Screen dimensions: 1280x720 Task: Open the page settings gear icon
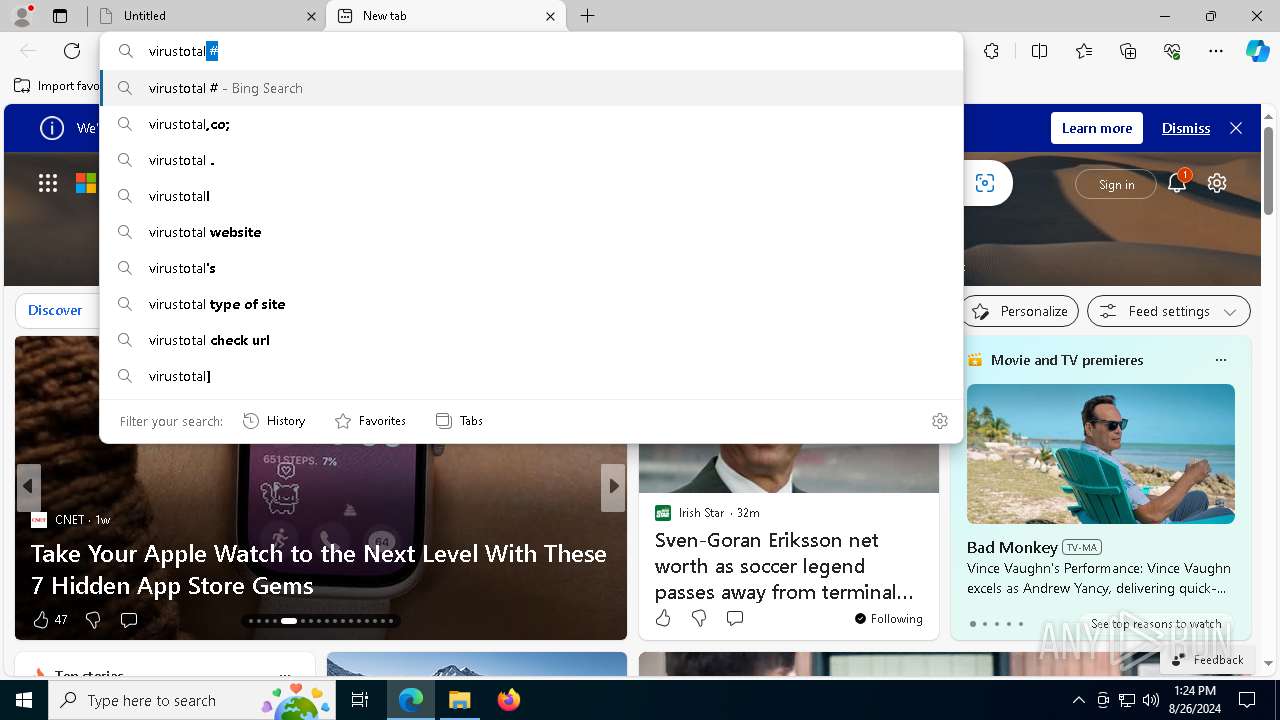pyautogui.click(x=1217, y=183)
